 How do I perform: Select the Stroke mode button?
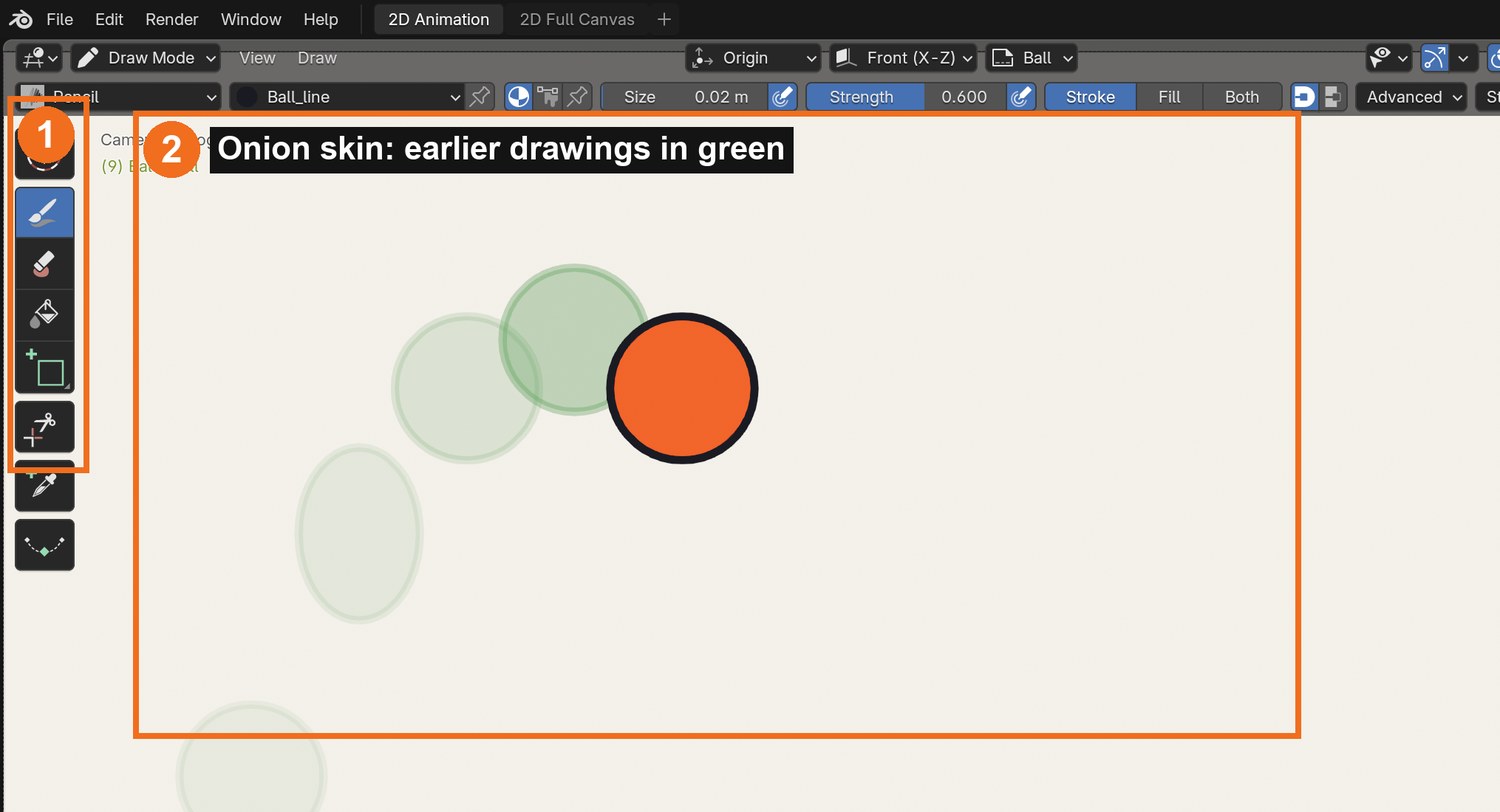click(x=1090, y=97)
